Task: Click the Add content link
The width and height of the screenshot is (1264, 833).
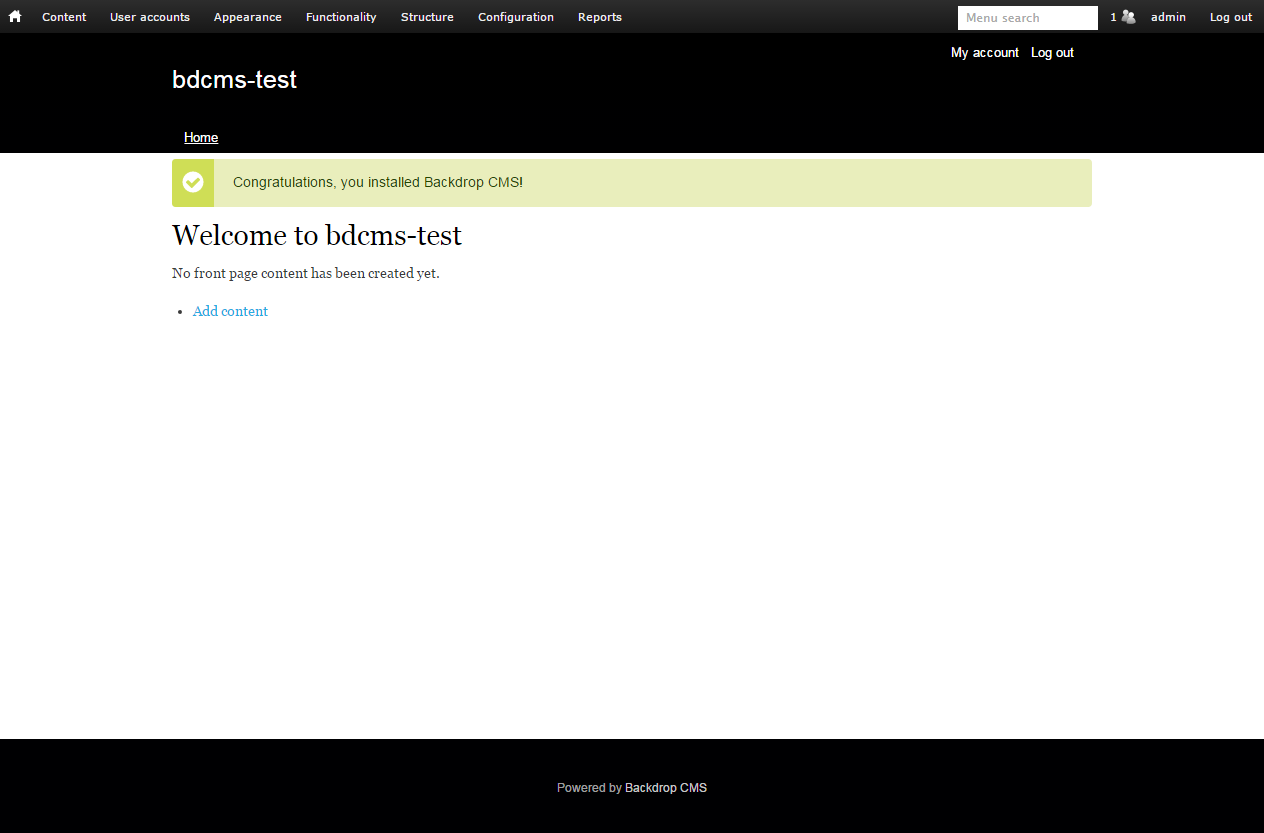Action: [x=230, y=311]
